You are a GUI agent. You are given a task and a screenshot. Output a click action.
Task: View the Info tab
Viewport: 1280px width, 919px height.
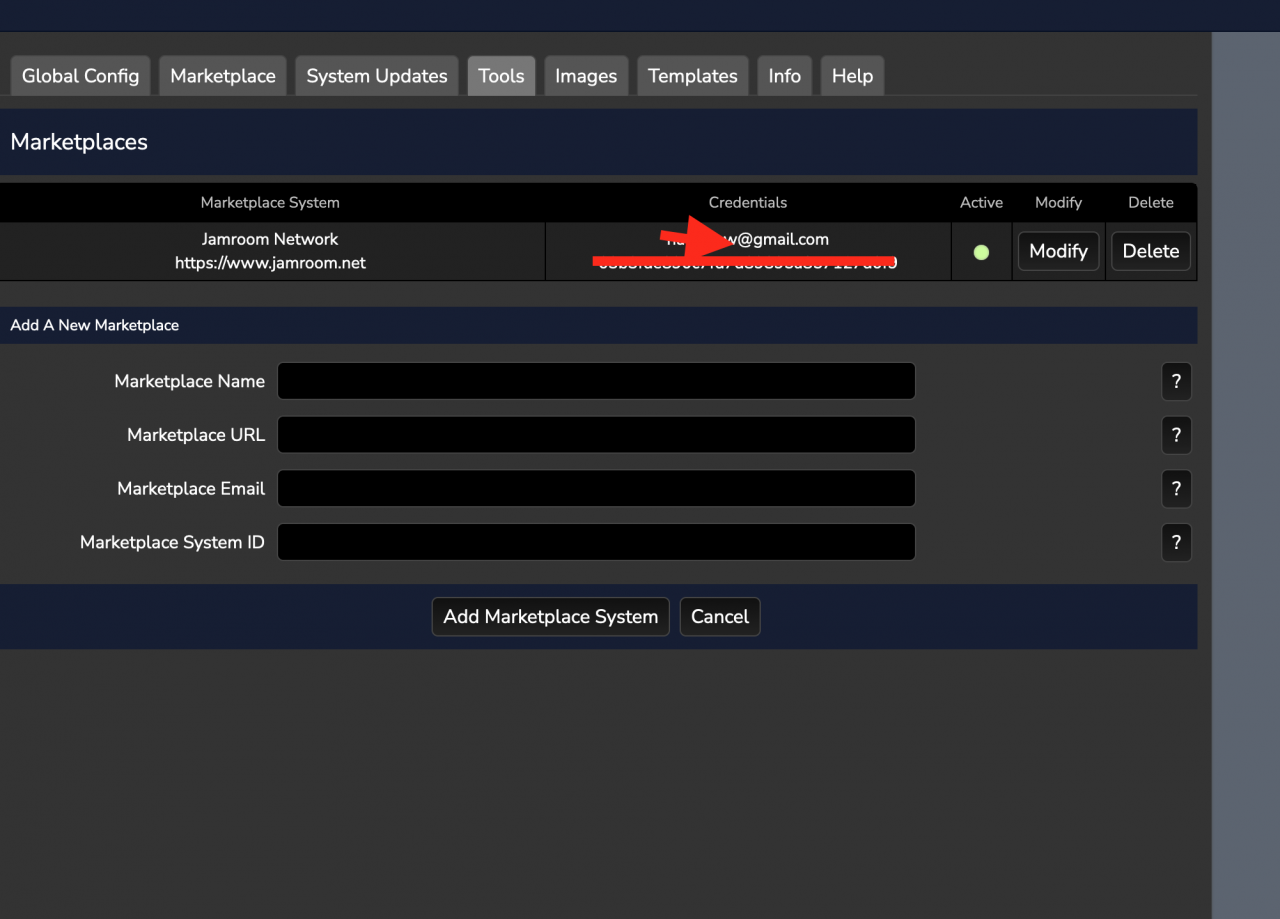pos(784,76)
